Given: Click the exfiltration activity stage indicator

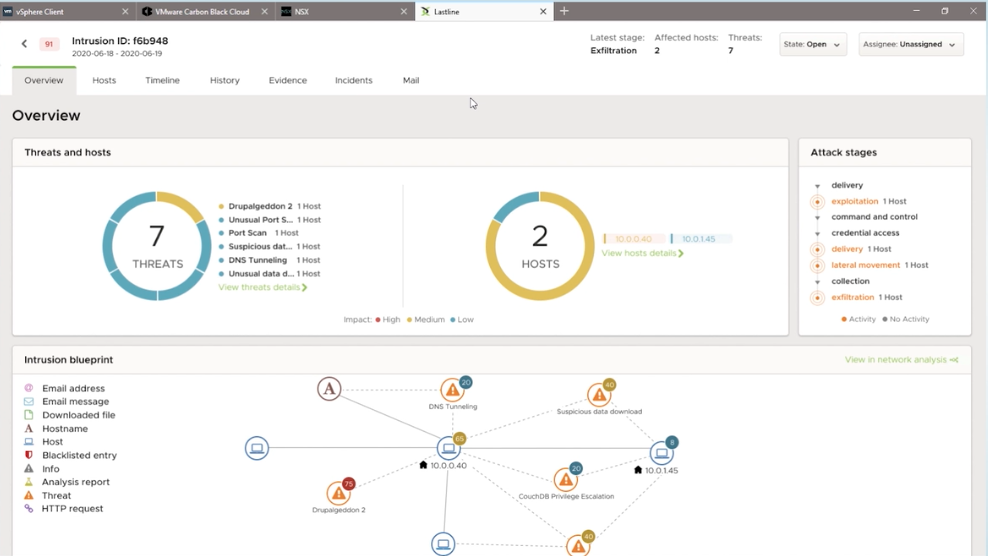Looking at the screenshot, I should tap(817, 298).
